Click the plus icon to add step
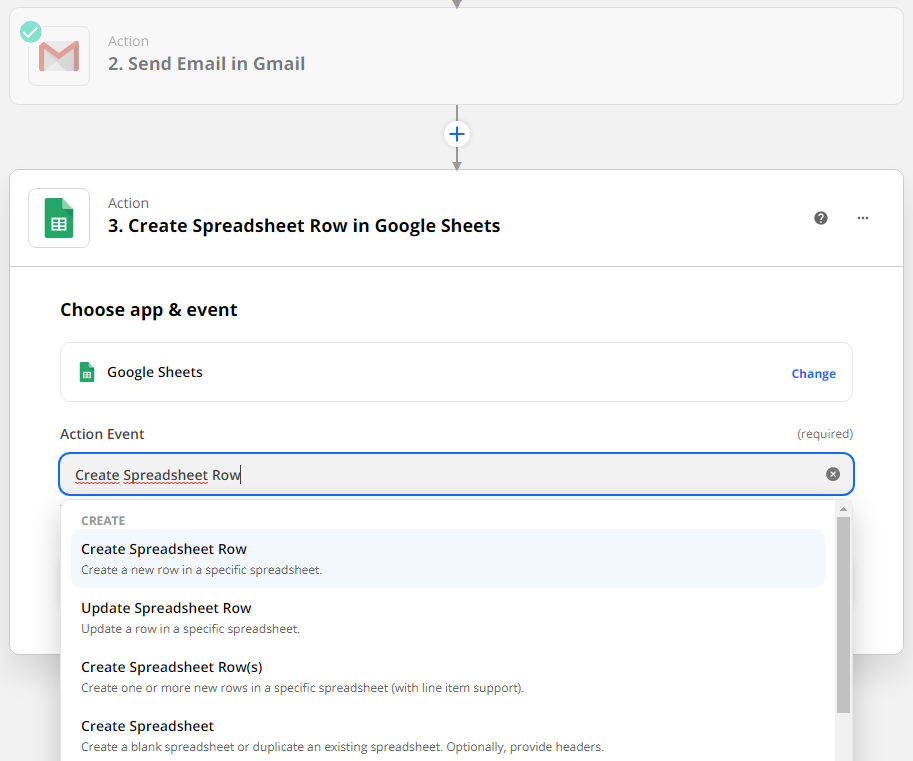Viewport: 913px width, 761px height. point(457,134)
